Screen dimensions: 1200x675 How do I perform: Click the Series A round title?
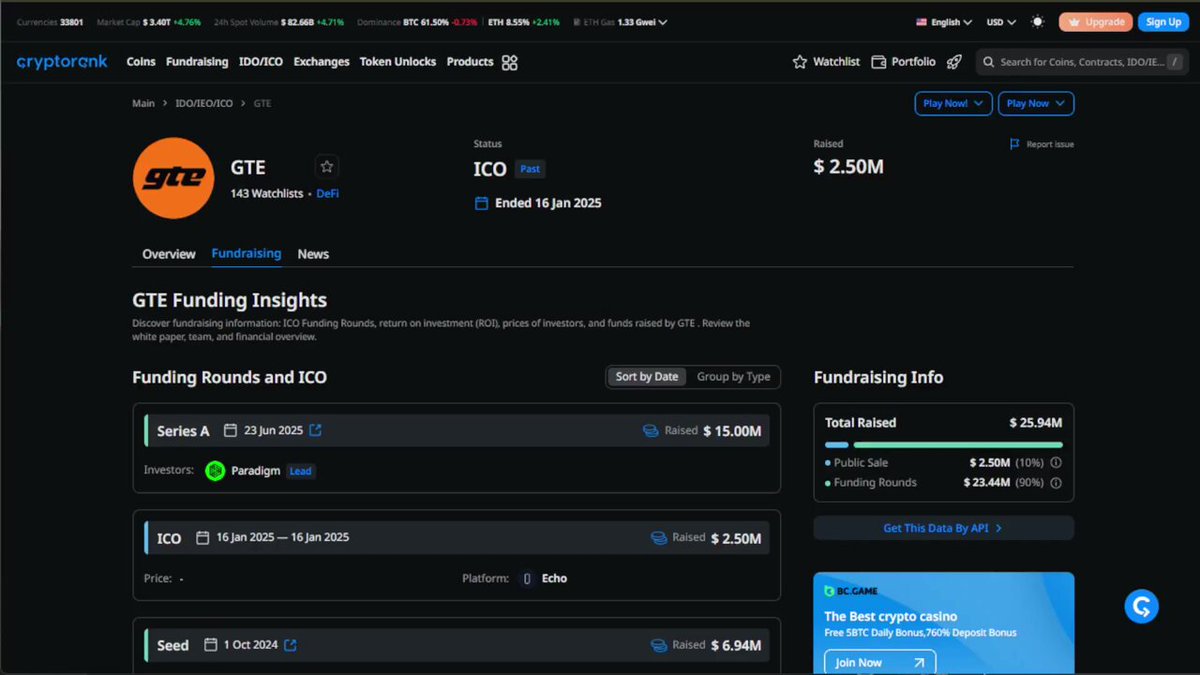tap(183, 431)
